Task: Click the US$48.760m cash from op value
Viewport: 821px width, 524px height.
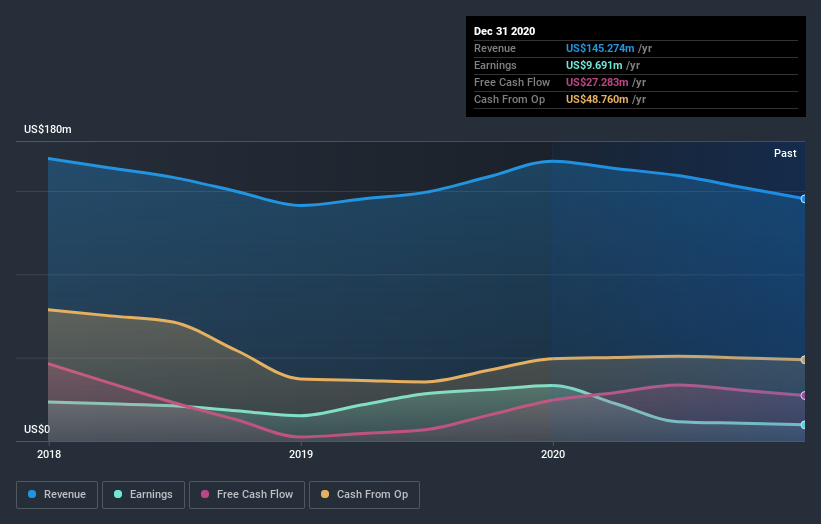Action: 597,99
